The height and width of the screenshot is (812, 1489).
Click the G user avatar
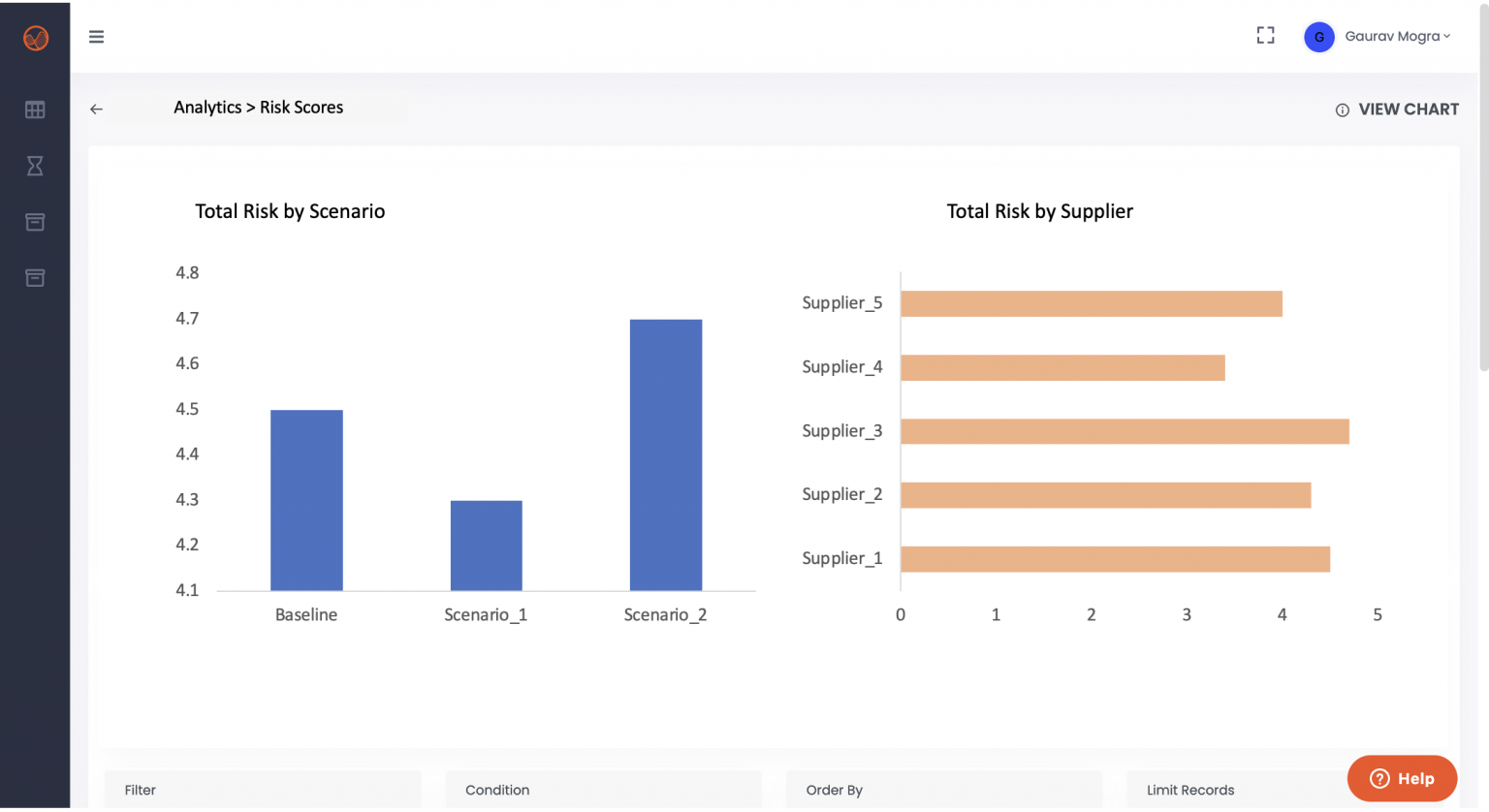pos(1318,37)
